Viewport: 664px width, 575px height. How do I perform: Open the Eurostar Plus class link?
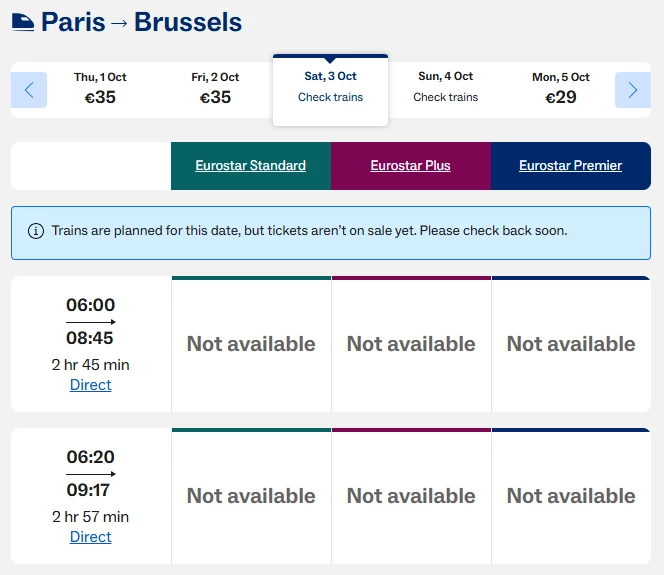click(x=410, y=166)
